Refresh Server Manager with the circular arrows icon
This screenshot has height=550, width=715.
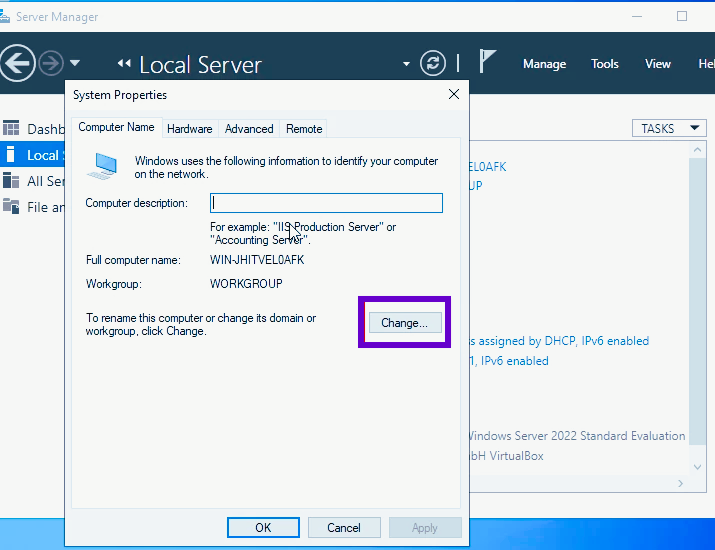coord(432,63)
